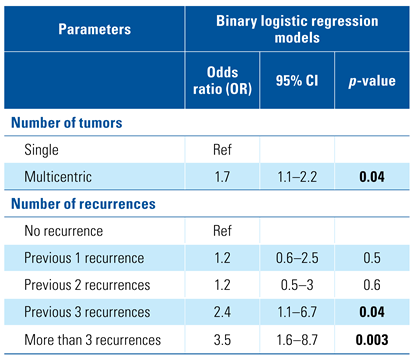Select Multicentric odds ratio 1.7 cell

(x=222, y=177)
